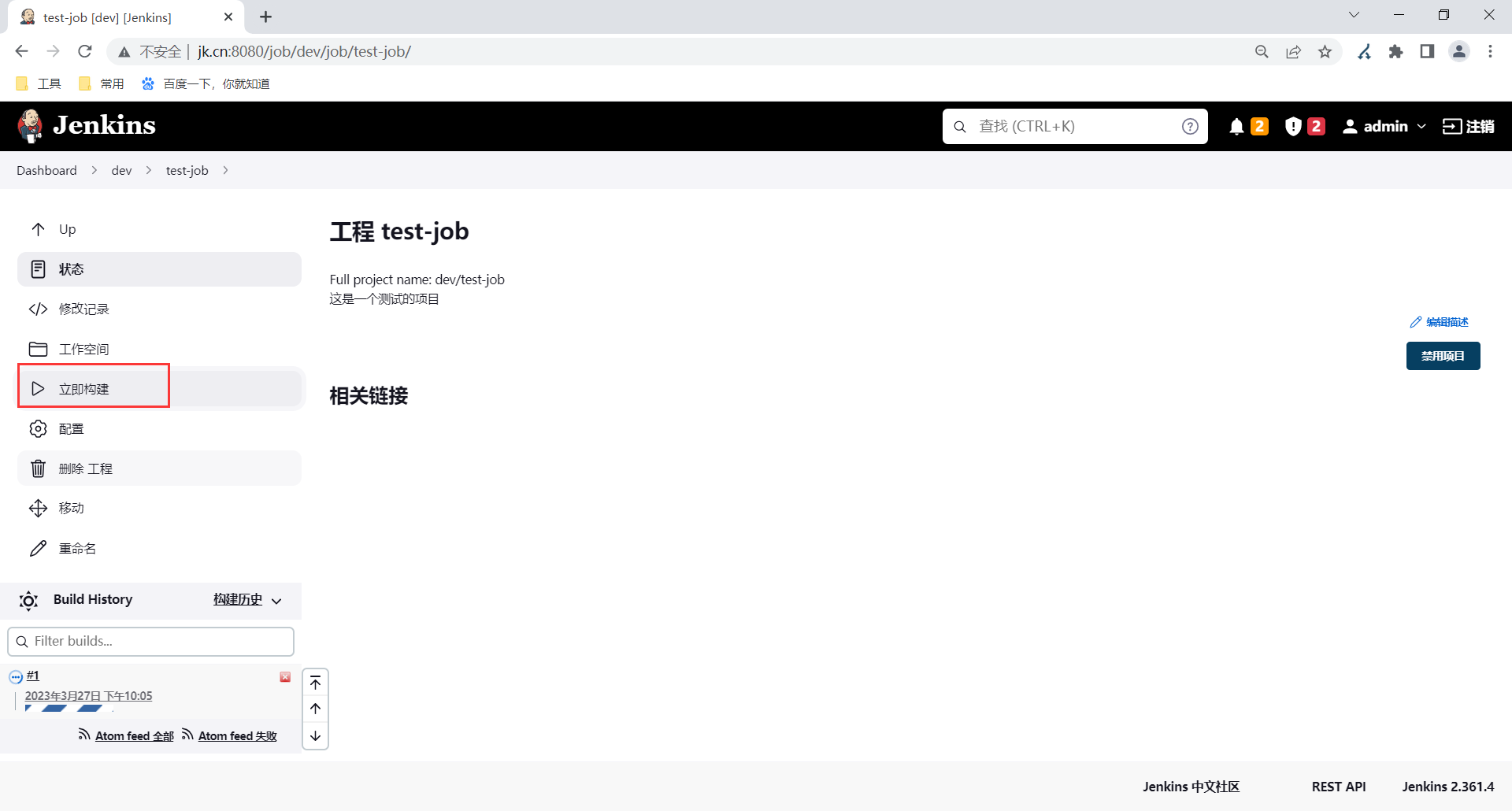Click 移动 in the sidebar
Image resolution: width=1512 pixels, height=811 pixels.
(x=159, y=508)
